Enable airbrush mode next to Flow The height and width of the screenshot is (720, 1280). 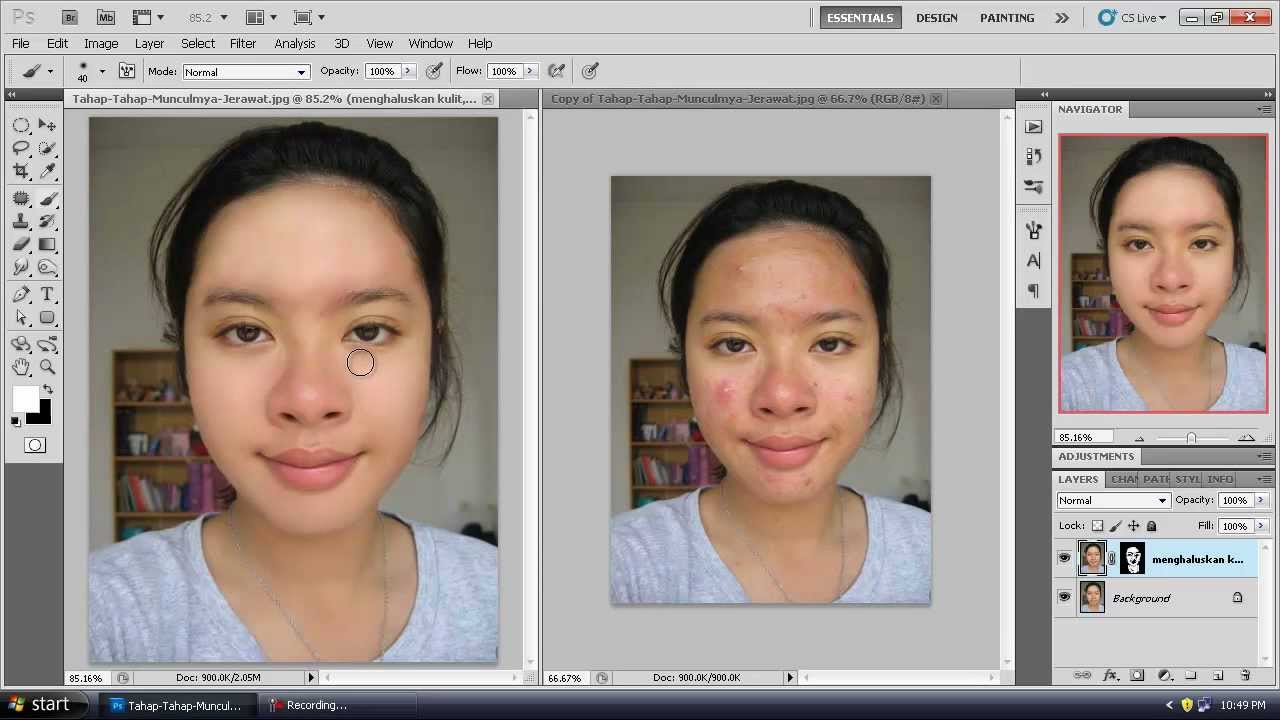pos(557,71)
